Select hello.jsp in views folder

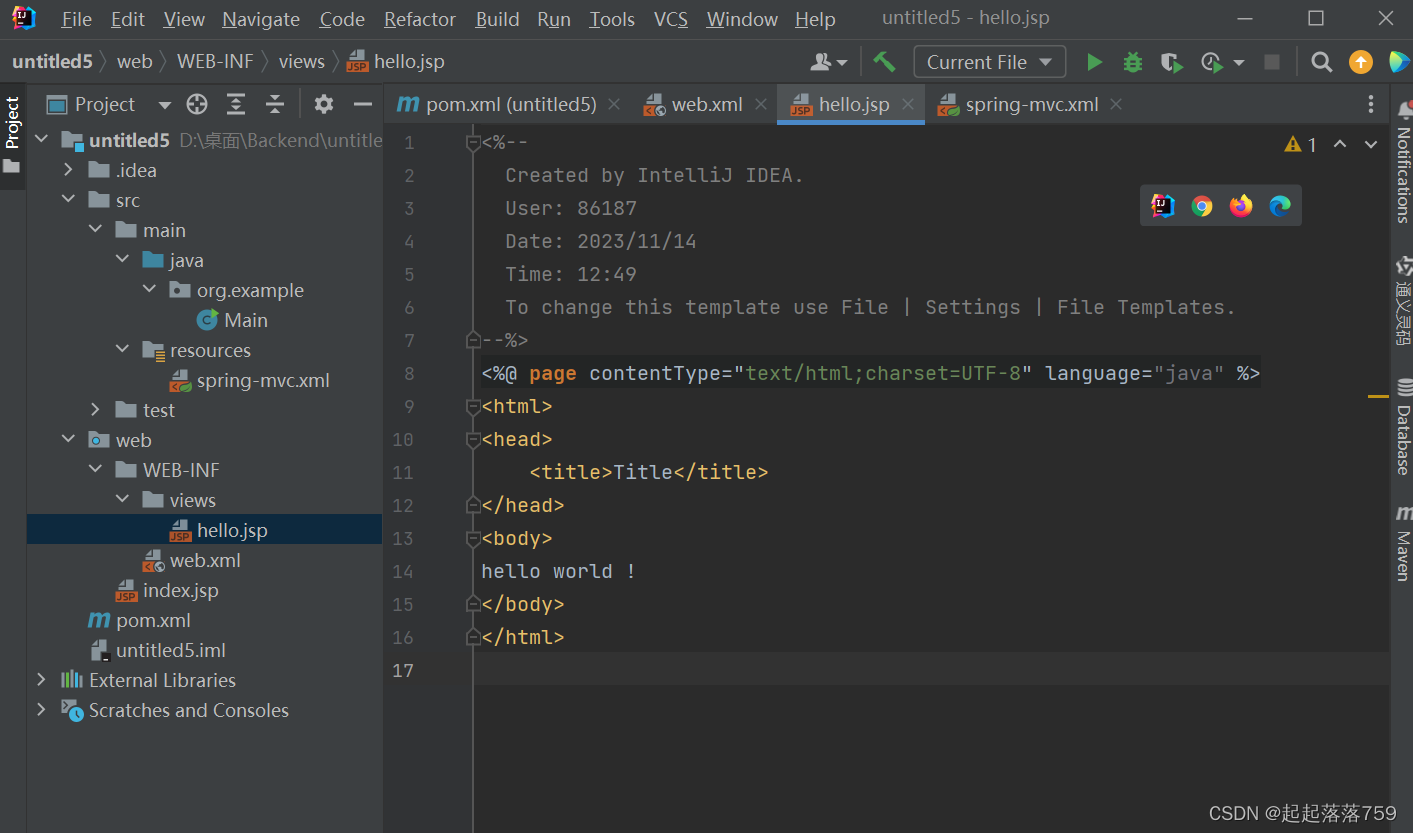pos(218,530)
